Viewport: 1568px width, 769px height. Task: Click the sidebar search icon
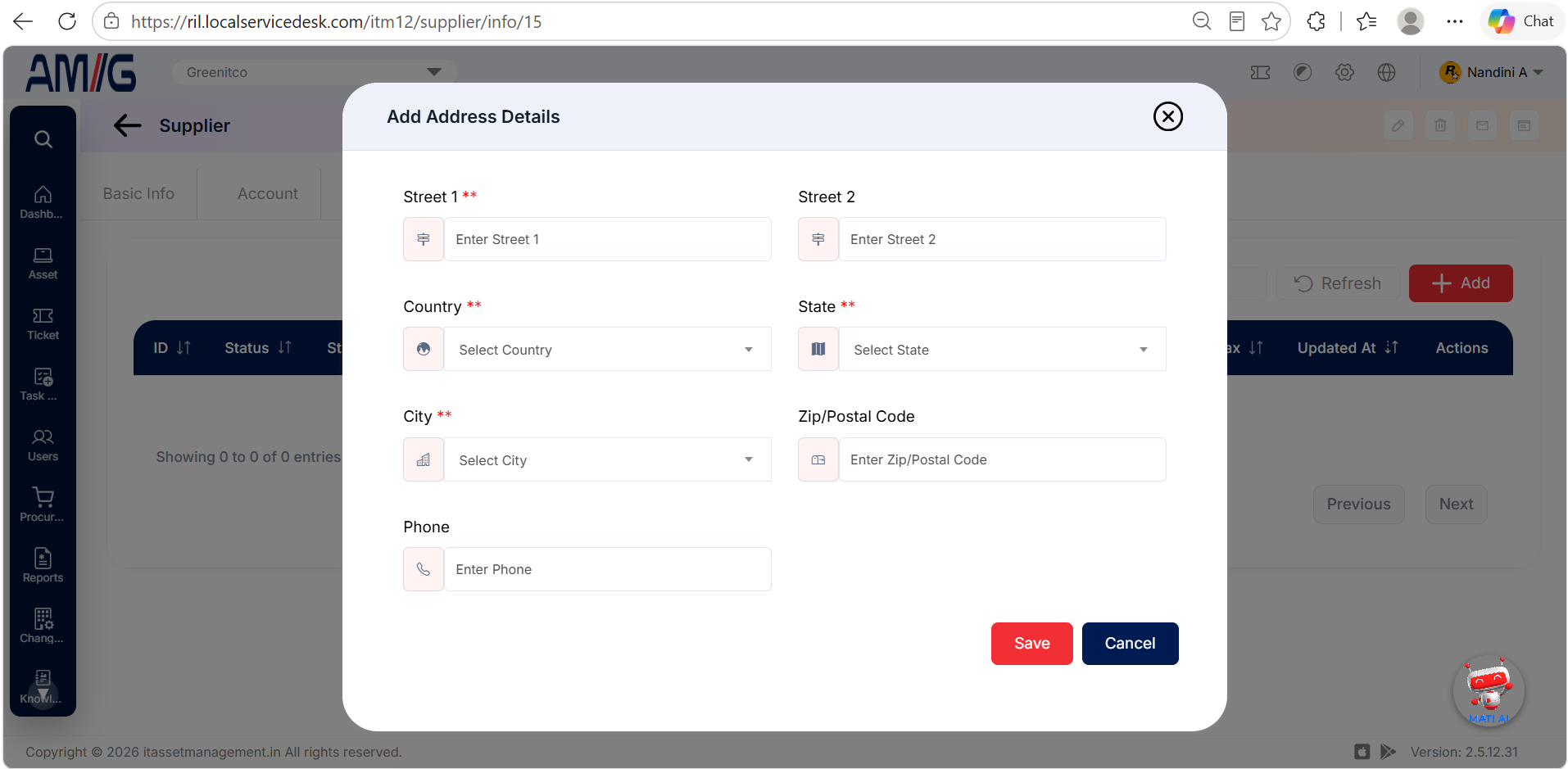click(43, 139)
